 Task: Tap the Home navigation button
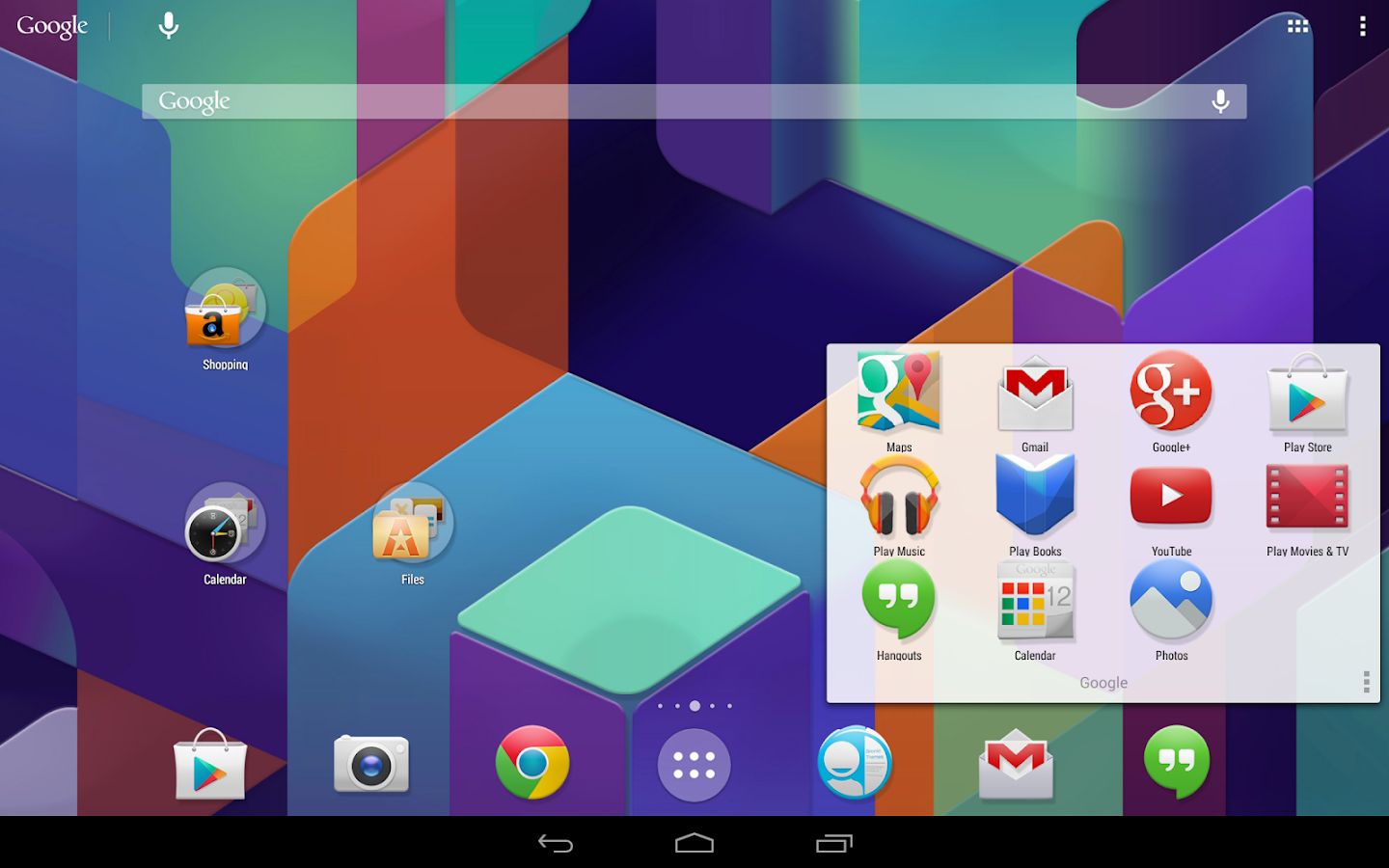[694, 844]
